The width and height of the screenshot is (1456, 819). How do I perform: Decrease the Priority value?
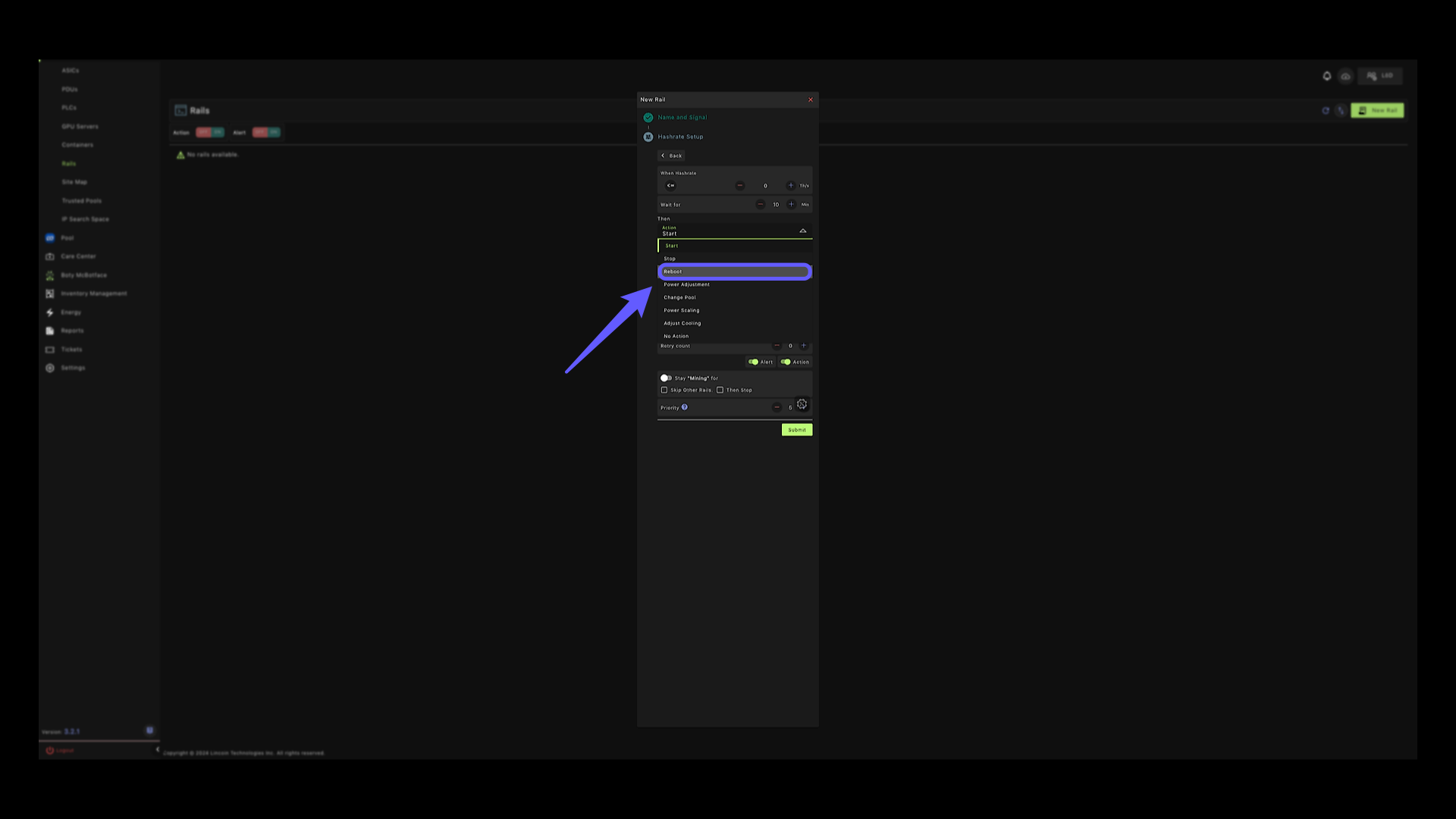tap(777, 408)
